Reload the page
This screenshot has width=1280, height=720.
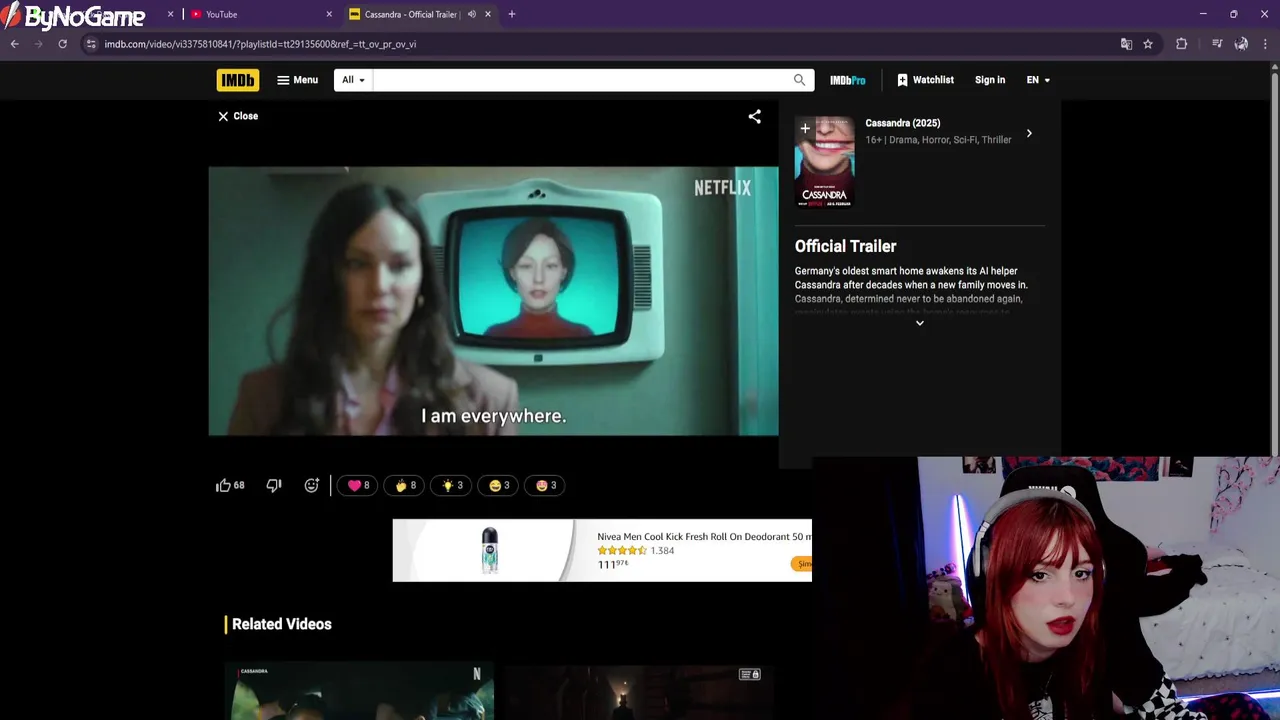62,44
